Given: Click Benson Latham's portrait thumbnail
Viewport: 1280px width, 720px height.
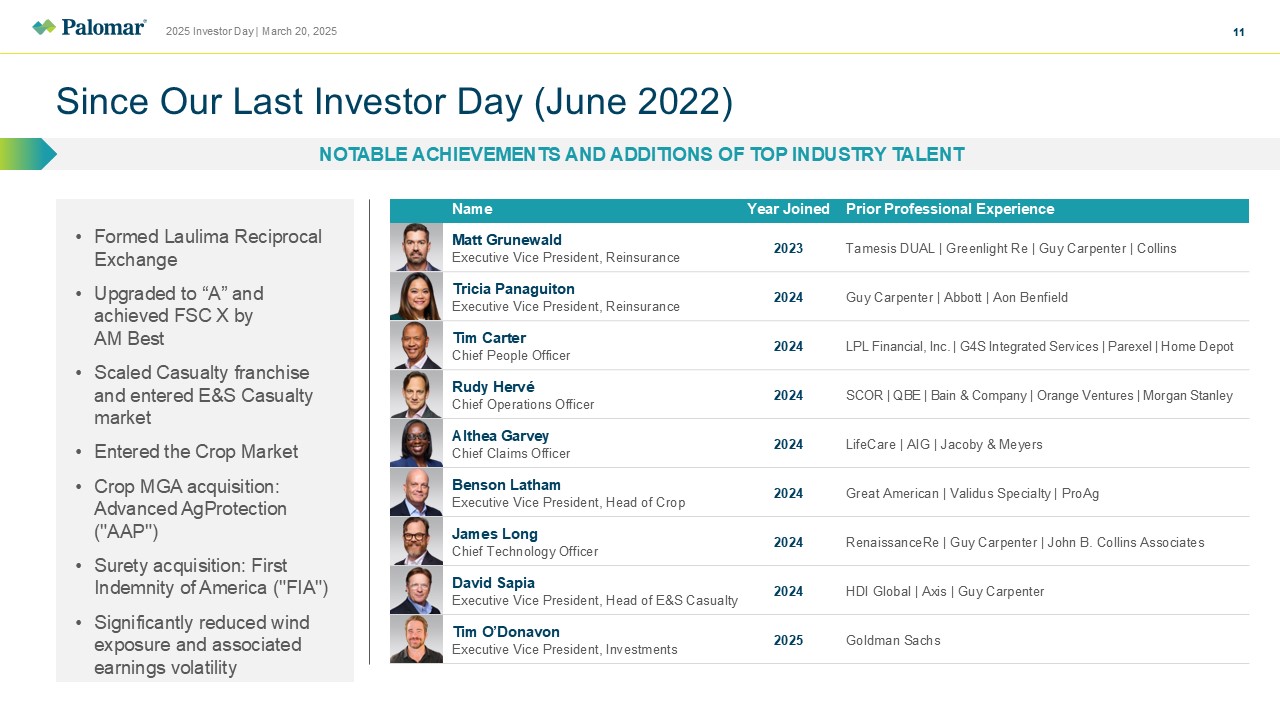Looking at the screenshot, I should tap(416, 492).
